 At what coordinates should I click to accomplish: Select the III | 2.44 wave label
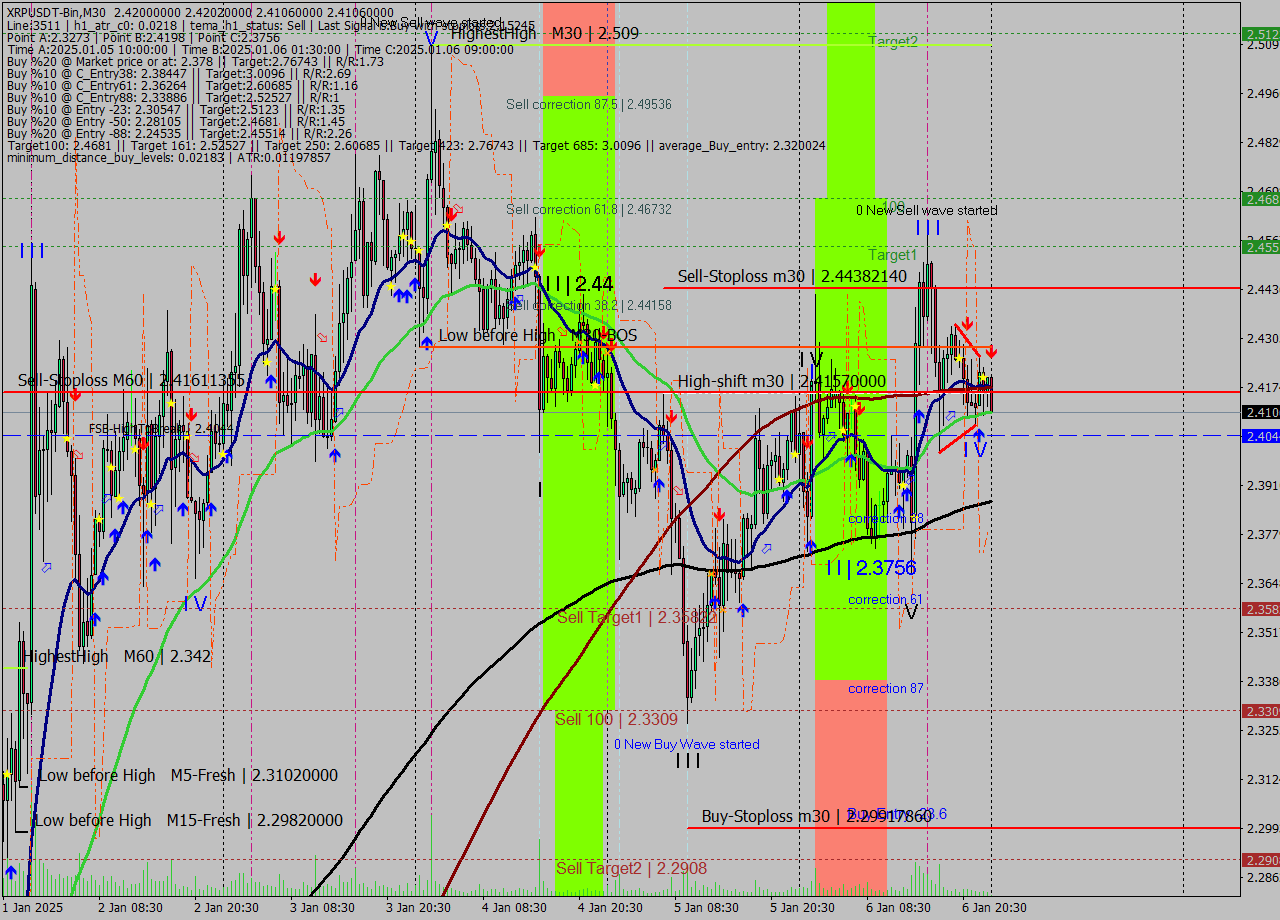579,284
